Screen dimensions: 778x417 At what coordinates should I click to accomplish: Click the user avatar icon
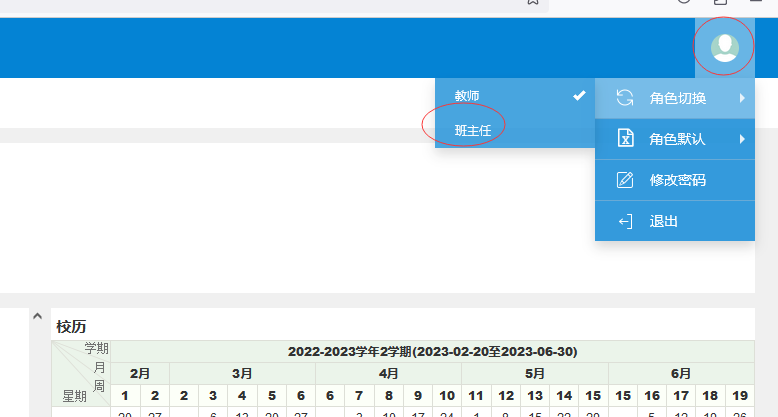pos(724,46)
